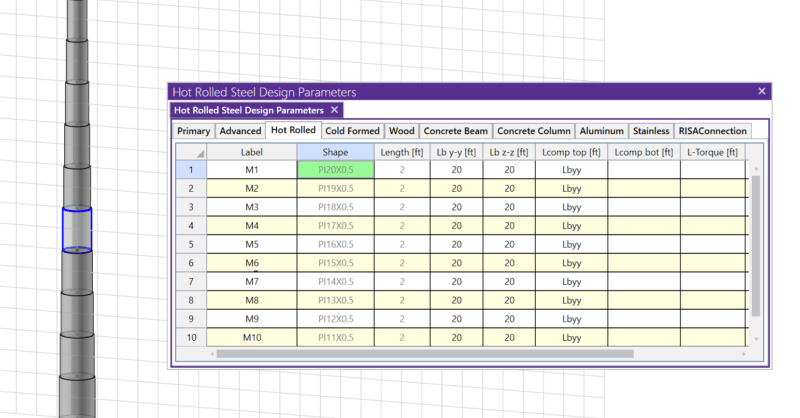800x418 pixels.
Task: Close the Hot Rolled Steel Design Parameters document tab
Action: pos(335,110)
